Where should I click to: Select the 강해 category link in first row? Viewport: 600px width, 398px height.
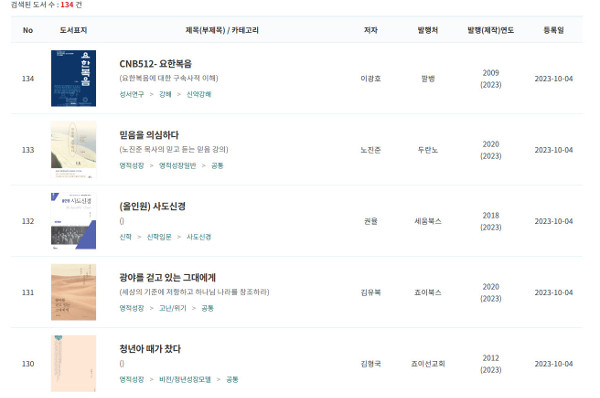click(165, 94)
